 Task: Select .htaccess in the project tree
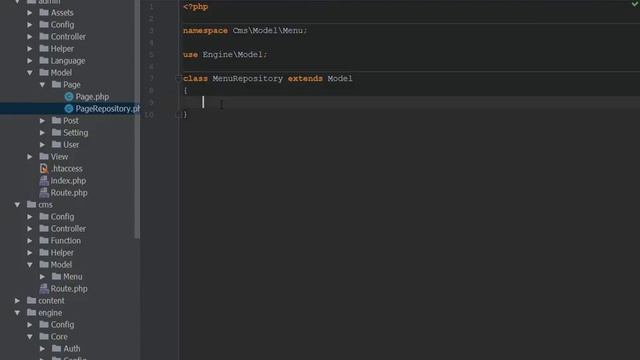click(67, 169)
